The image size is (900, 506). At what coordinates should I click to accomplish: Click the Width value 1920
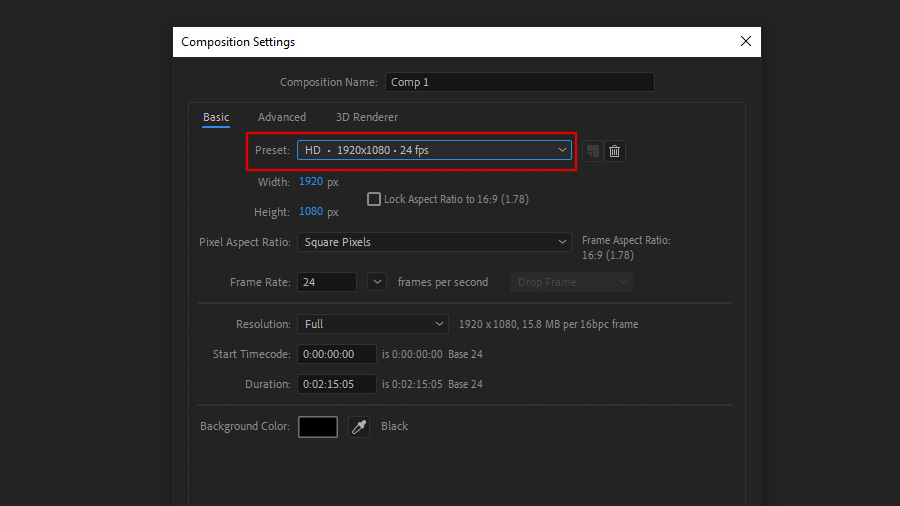[310, 182]
